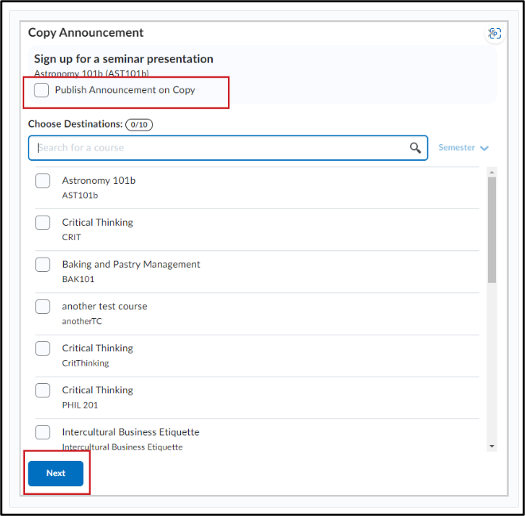The width and height of the screenshot is (526, 516).
Task: Click the Intercultural Business Etiquette course name
Action: 130,432
